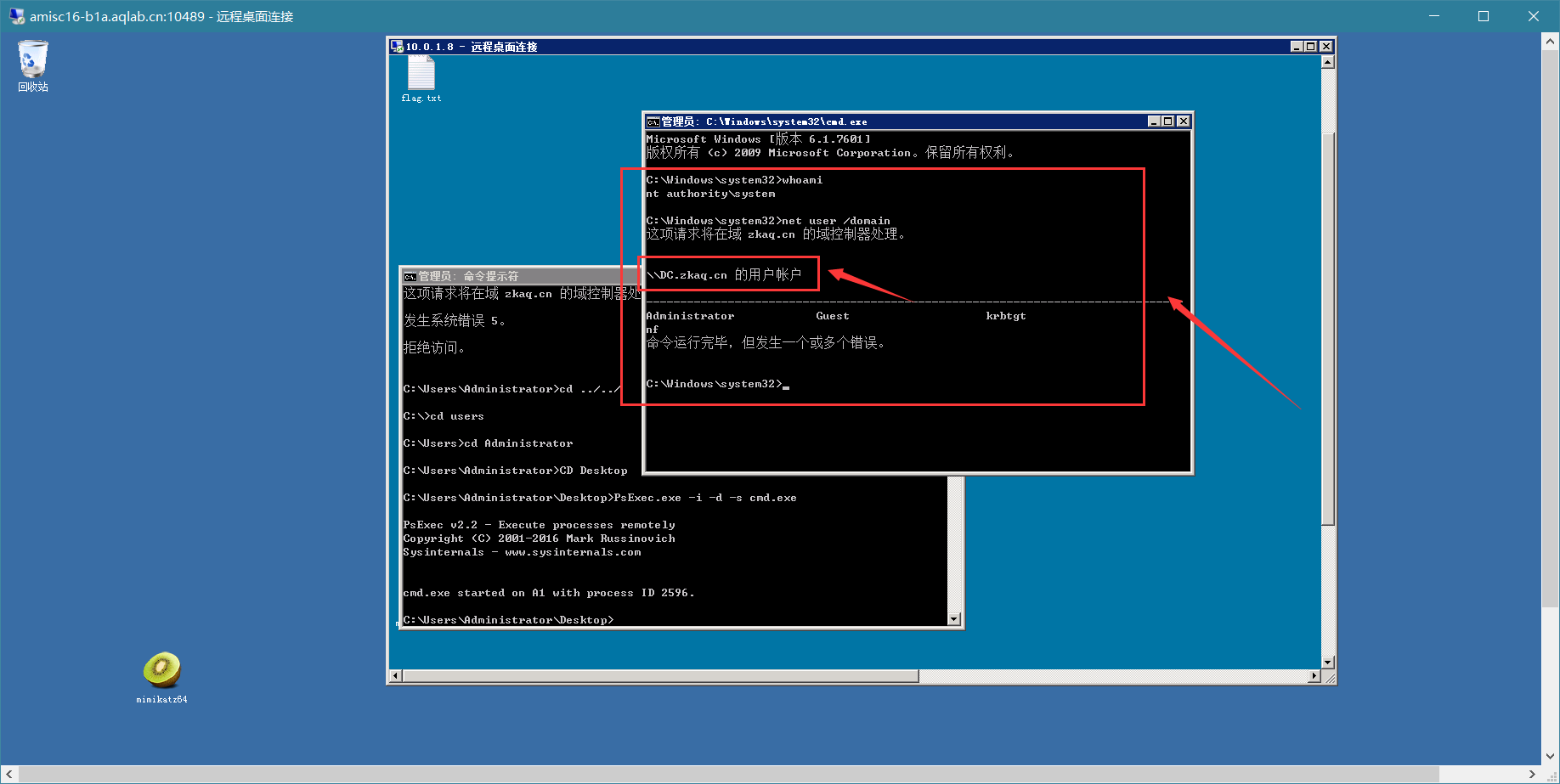Click the outer remote desktop connection icon
The image size is (1560, 784).
(x=17, y=16)
